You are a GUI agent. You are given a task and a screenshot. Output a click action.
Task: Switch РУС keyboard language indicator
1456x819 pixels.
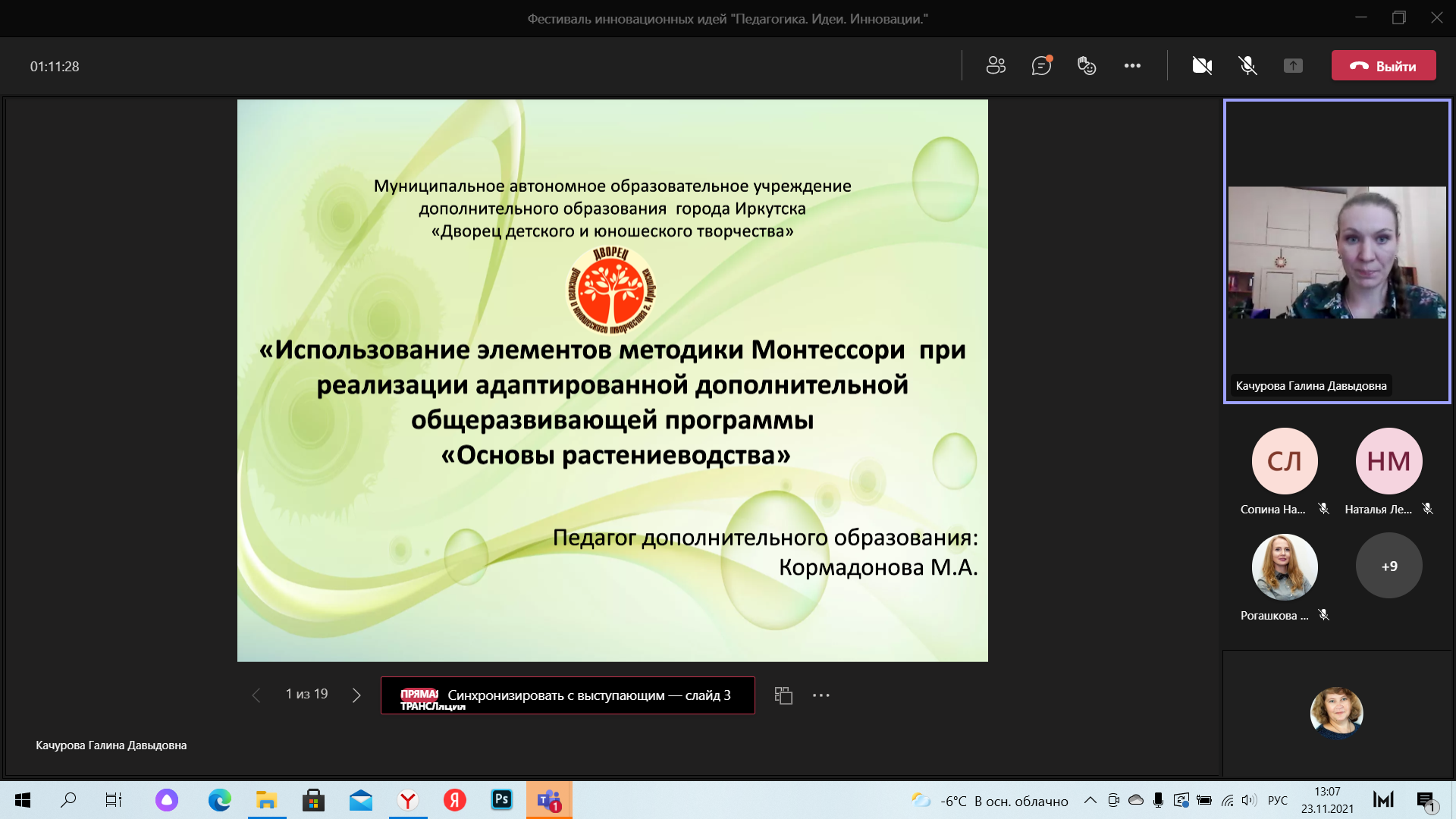tap(1277, 800)
